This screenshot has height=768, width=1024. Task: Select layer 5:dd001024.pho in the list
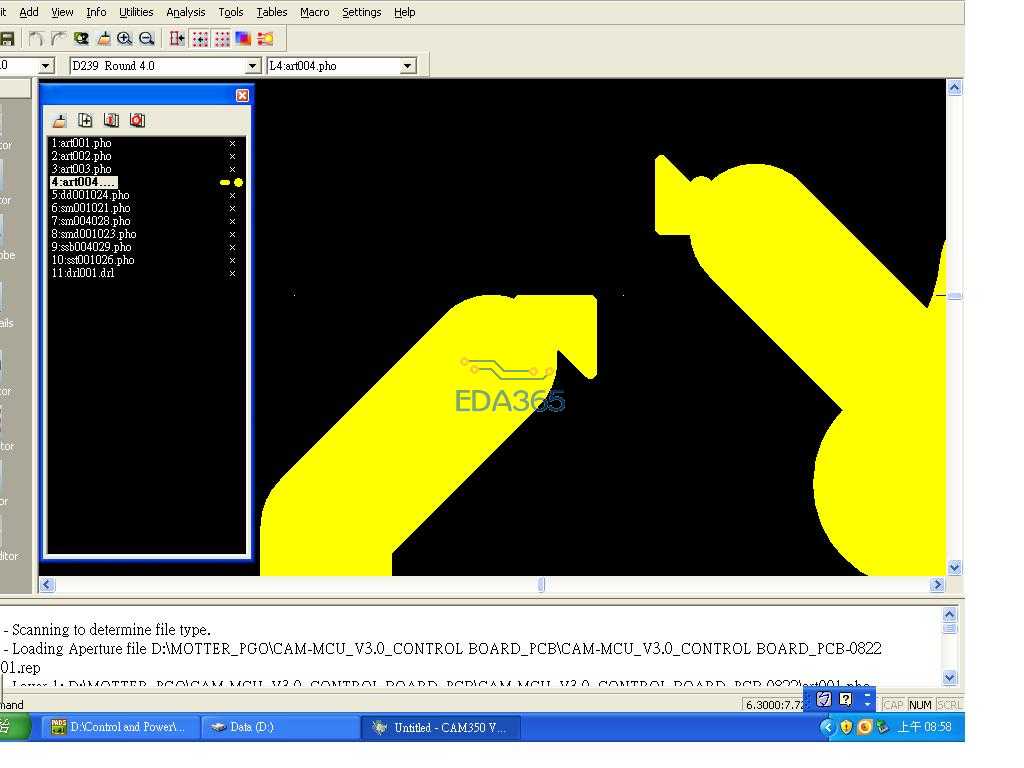[91, 195]
